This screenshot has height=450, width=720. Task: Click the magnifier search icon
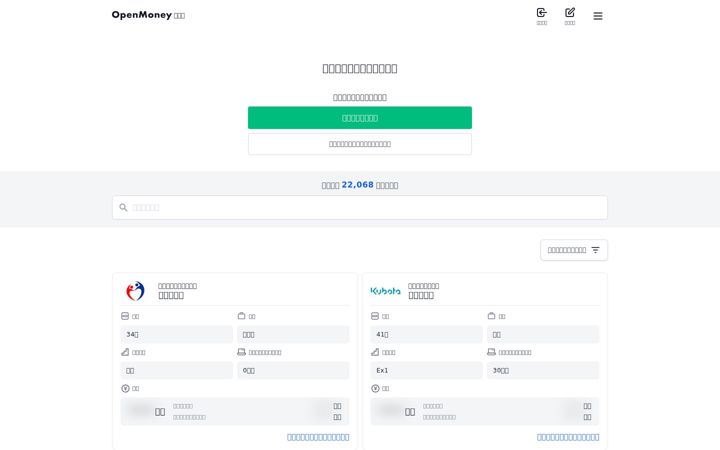coord(123,208)
